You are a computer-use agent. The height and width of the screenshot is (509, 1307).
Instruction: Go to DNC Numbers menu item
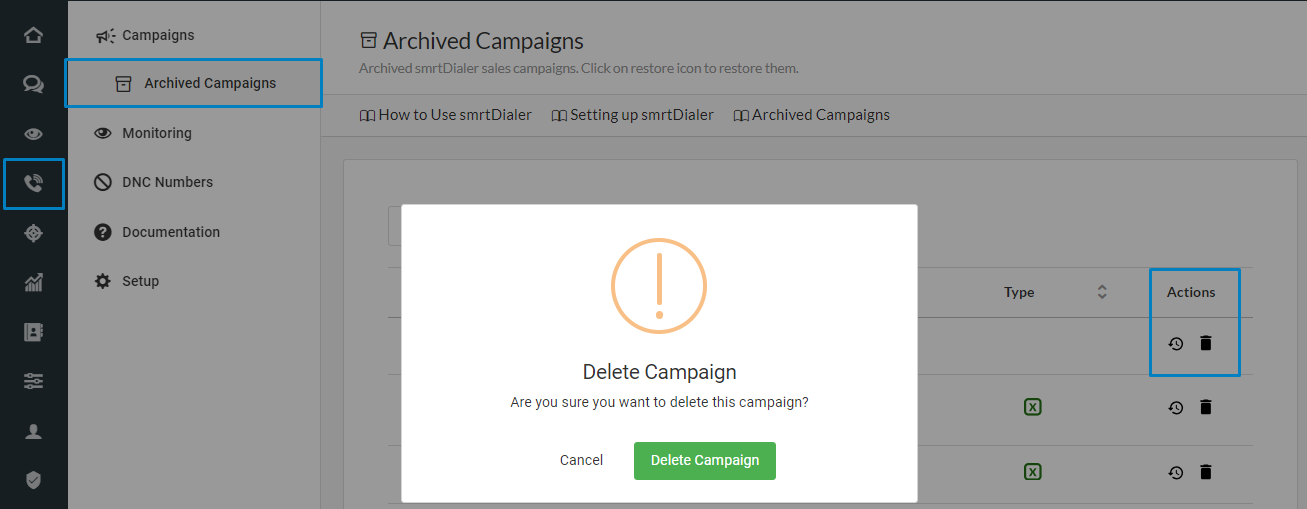click(x=167, y=182)
